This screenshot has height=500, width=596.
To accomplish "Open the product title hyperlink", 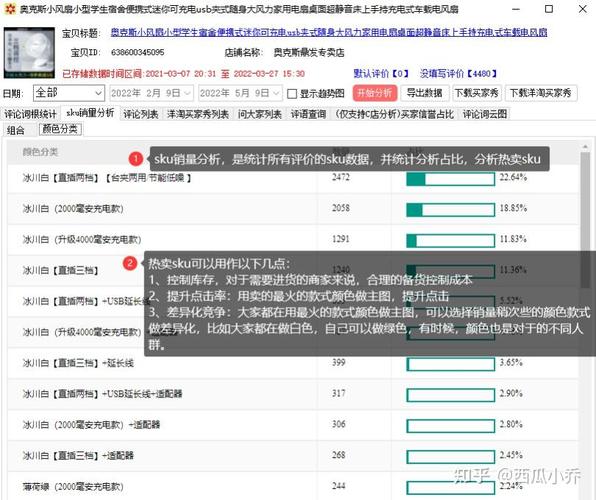I will coord(329,32).
